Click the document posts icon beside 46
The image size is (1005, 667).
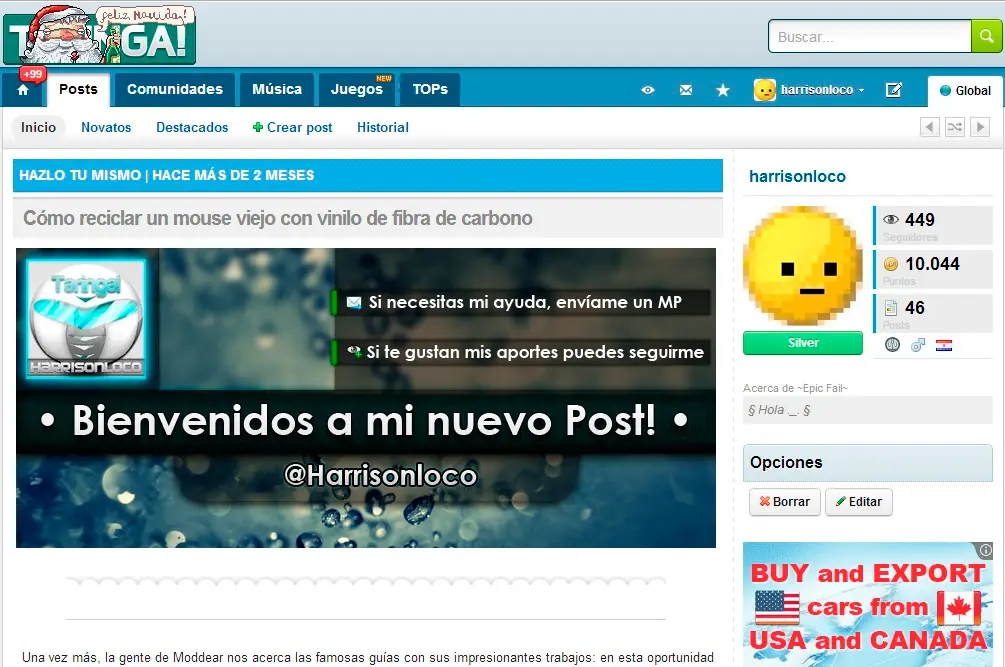891,308
